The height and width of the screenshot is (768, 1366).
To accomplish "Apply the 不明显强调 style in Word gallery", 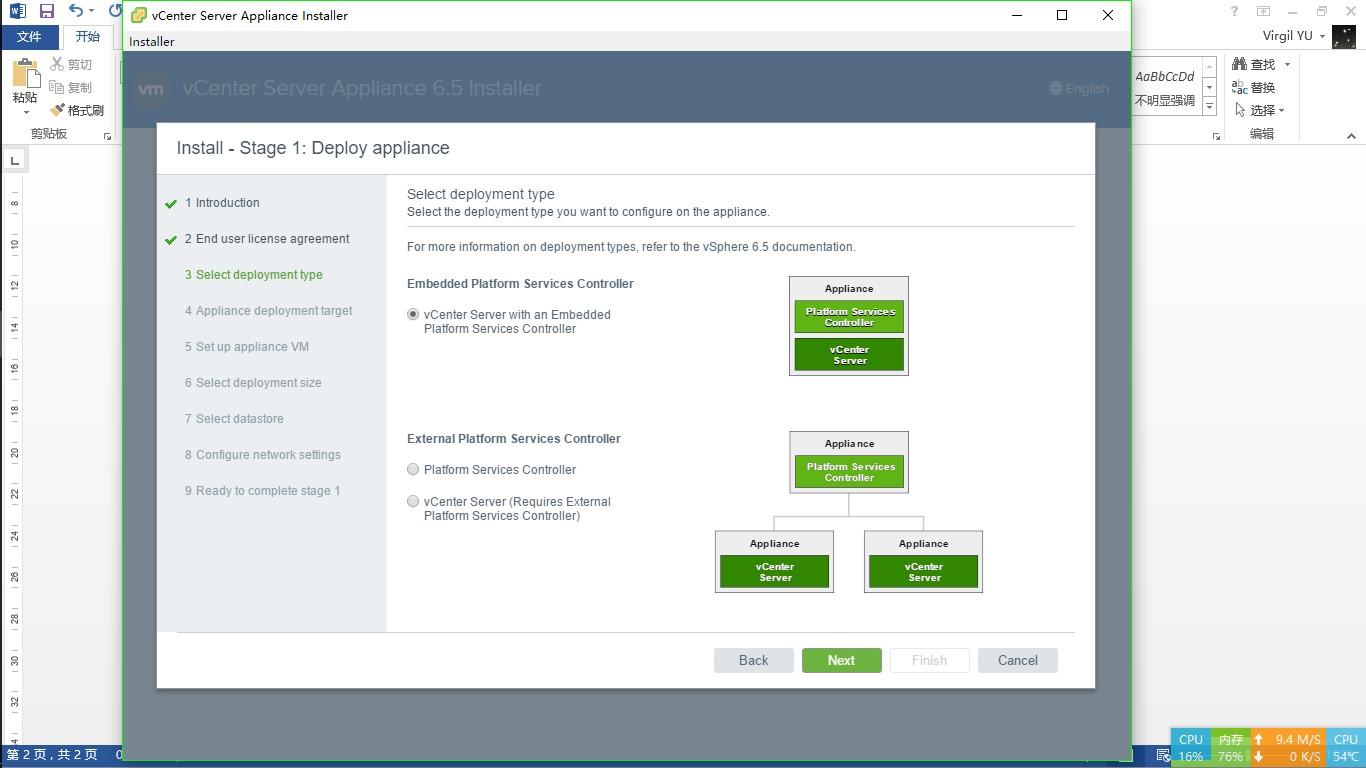I will pos(1165,88).
